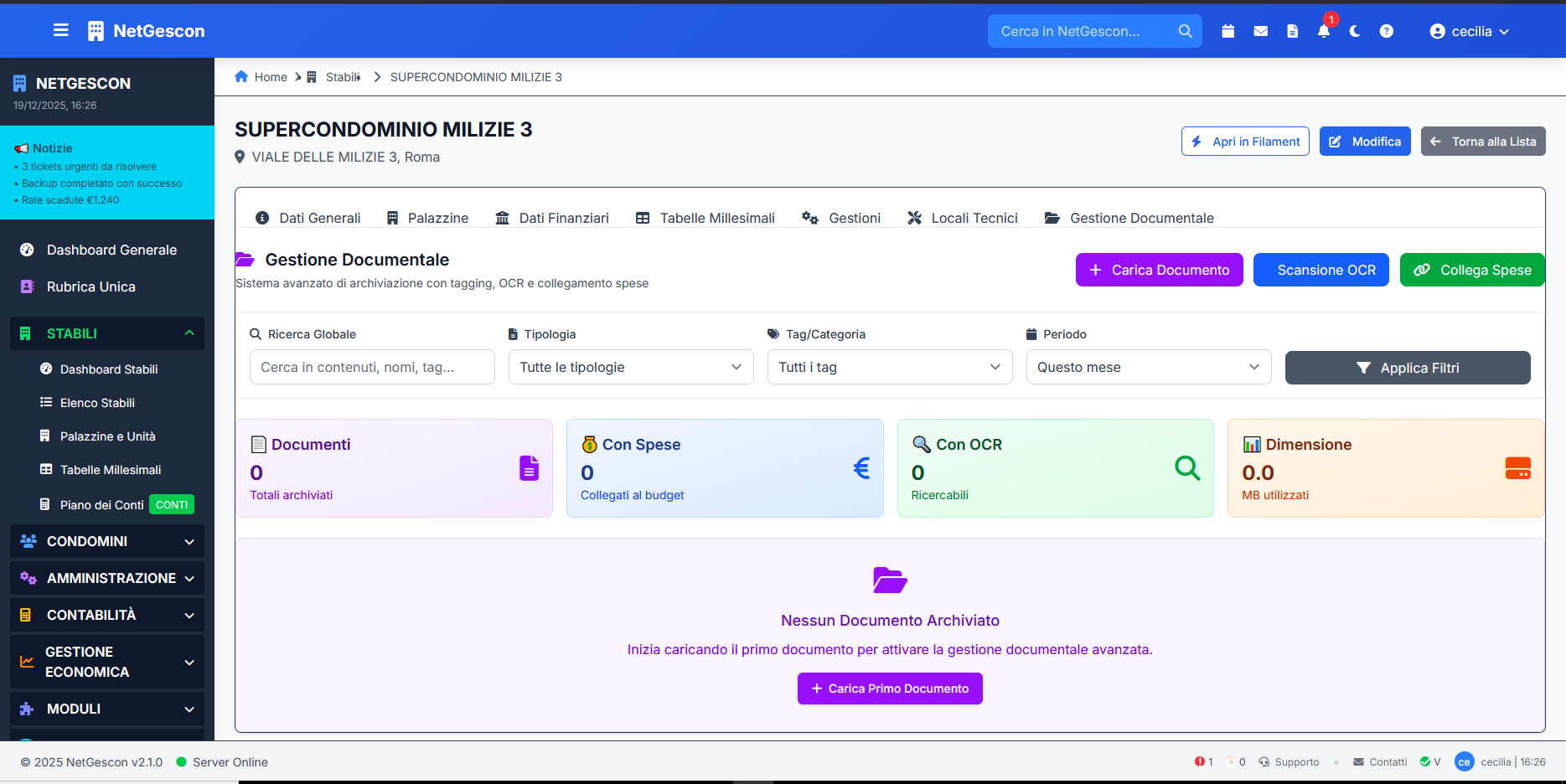Viewport: 1566px width, 784px height.
Task: Open the calendar icon in header
Action: [1228, 31]
